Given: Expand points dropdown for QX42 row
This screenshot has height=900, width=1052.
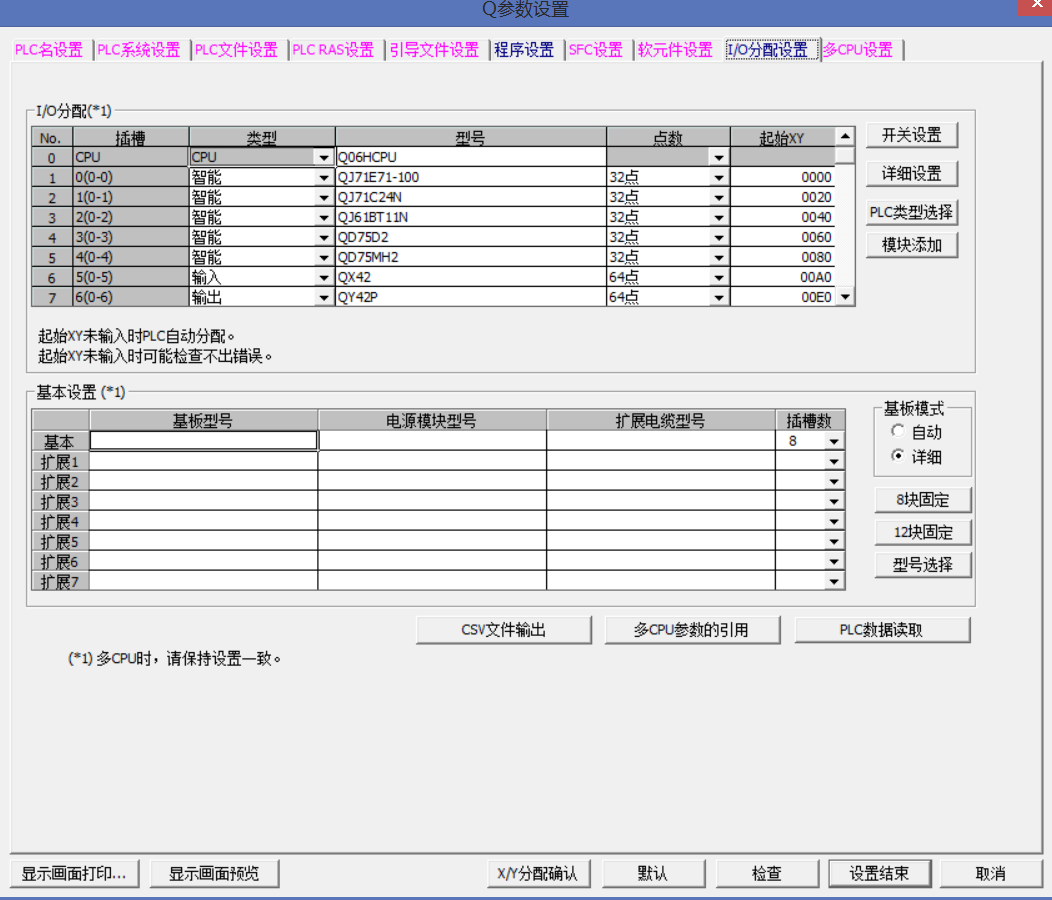Looking at the screenshot, I should [x=718, y=278].
